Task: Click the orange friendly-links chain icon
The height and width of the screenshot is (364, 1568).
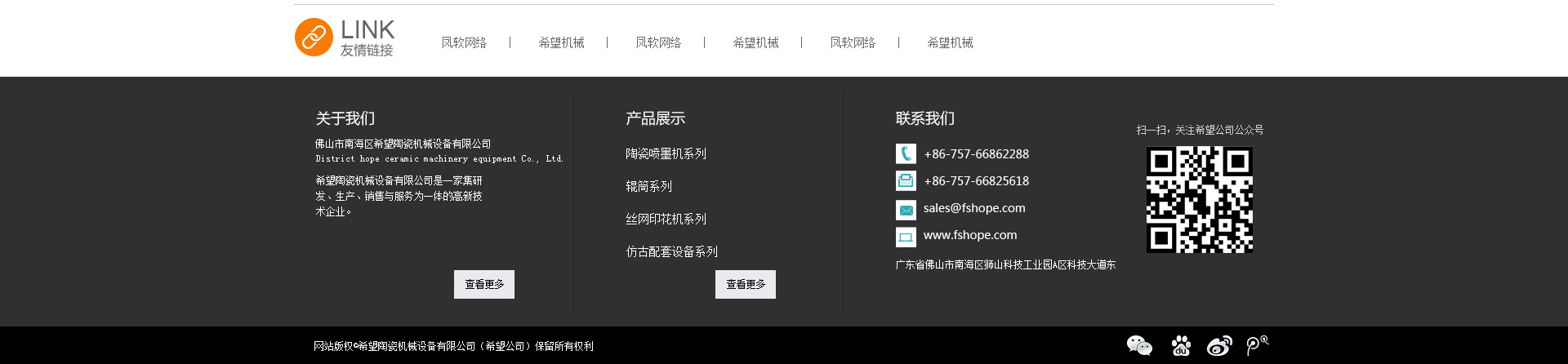Action: pyautogui.click(x=314, y=38)
